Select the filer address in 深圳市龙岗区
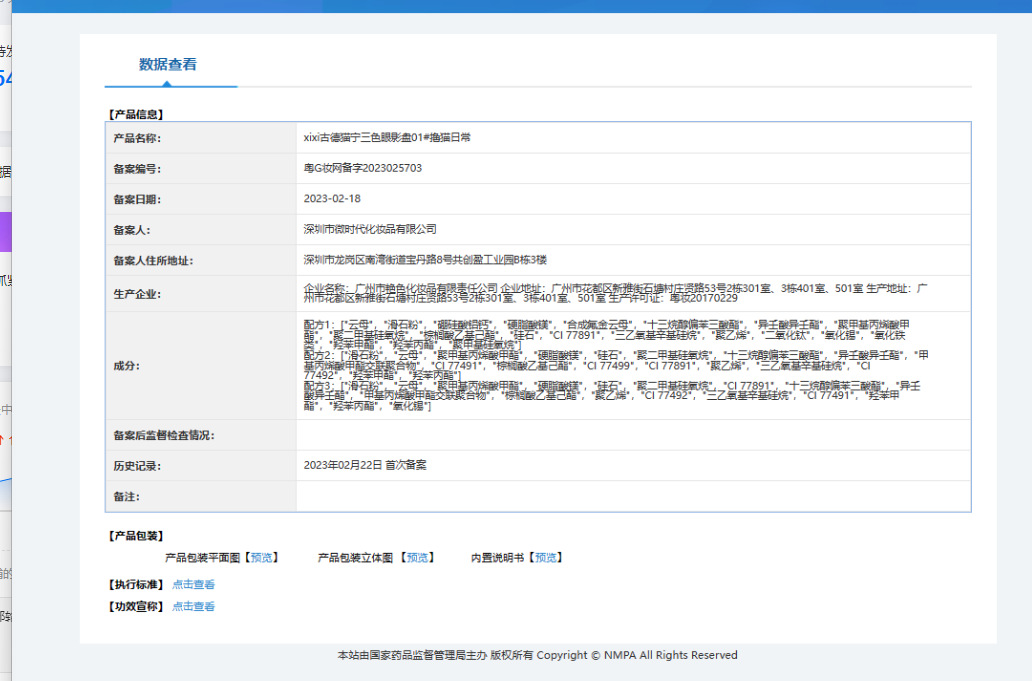The width and height of the screenshot is (1032, 681). [425, 259]
